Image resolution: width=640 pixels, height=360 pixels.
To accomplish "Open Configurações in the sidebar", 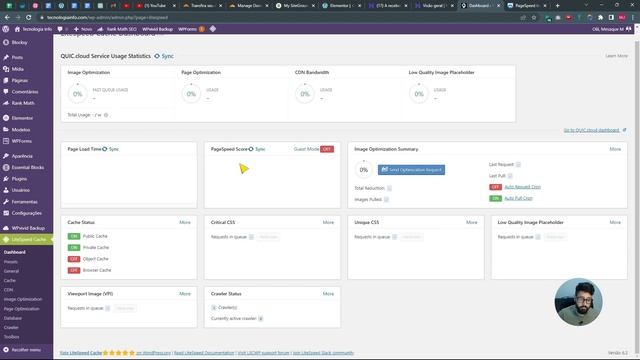I will [x=27, y=213].
